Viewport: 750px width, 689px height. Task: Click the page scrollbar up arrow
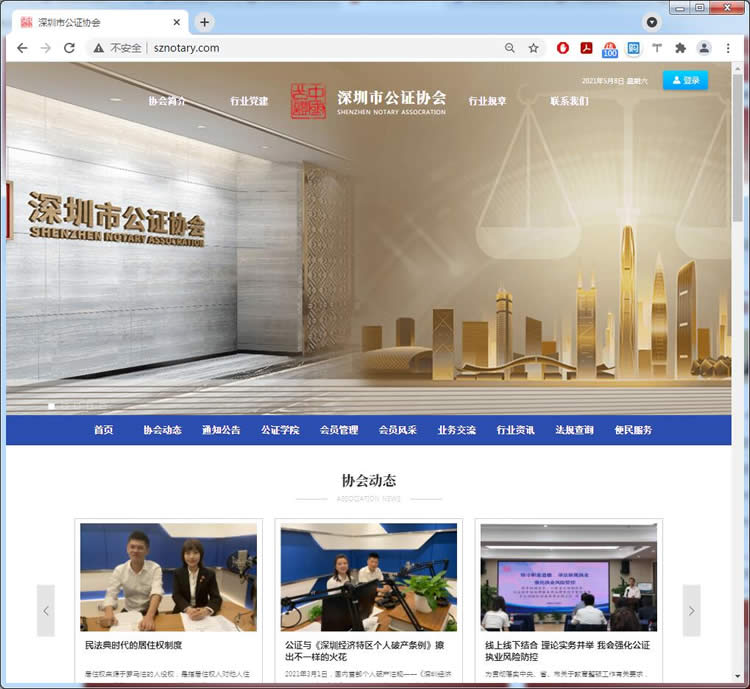(x=737, y=68)
